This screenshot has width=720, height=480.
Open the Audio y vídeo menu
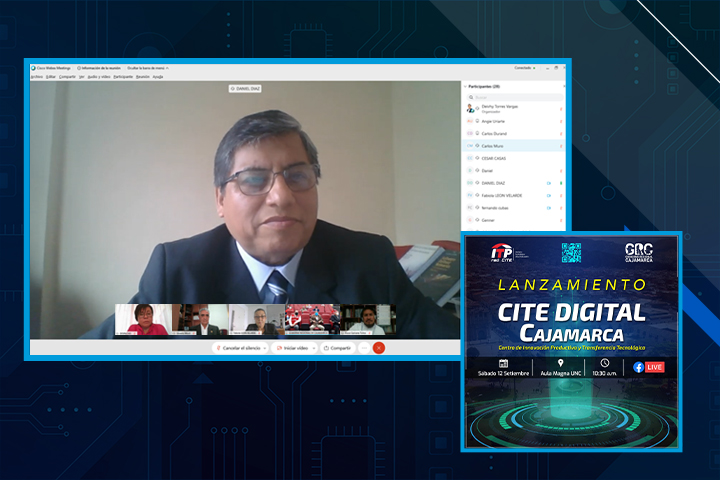[x=98, y=76]
